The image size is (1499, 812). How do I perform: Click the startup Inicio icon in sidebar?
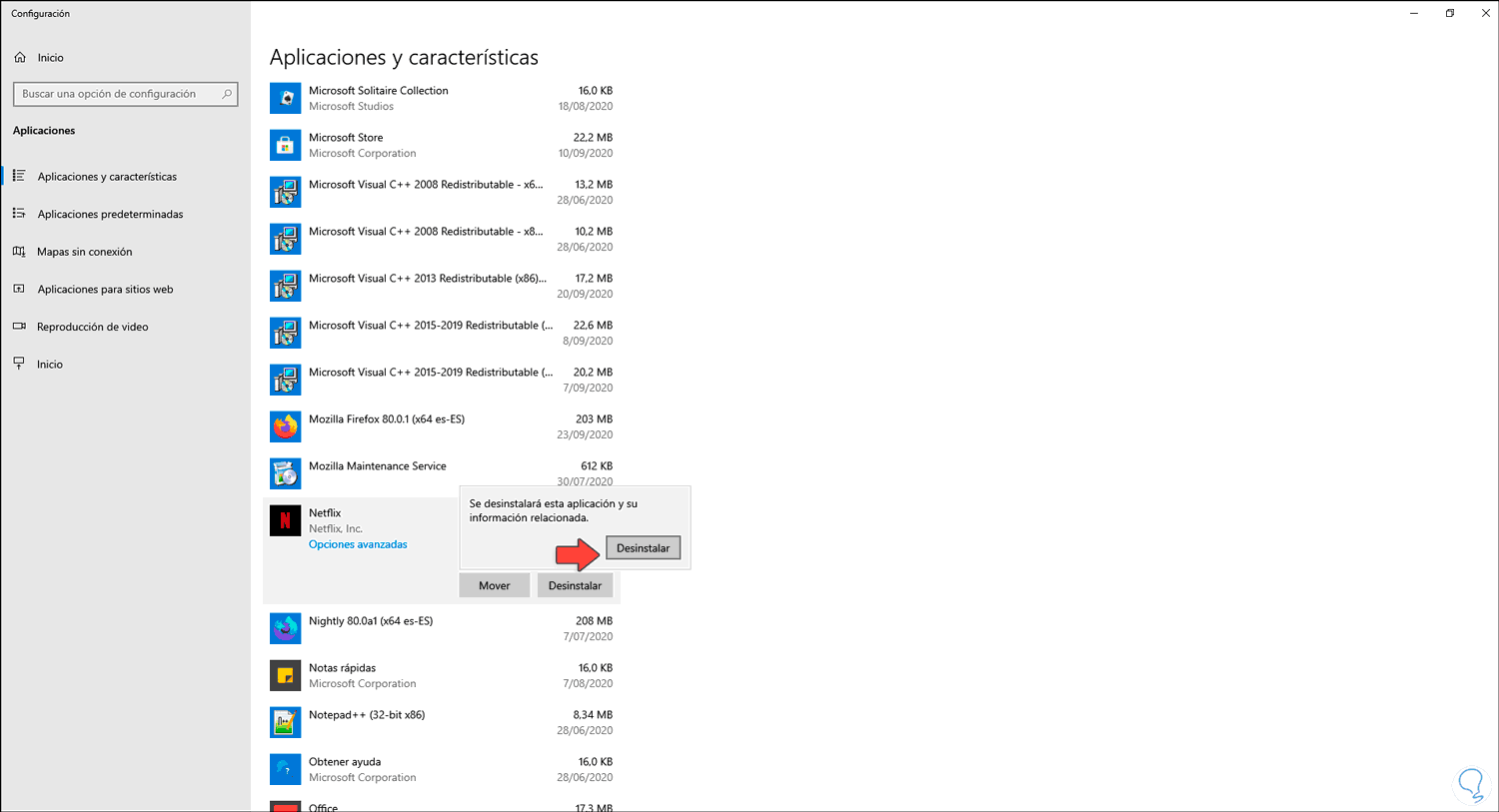click(19, 365)
